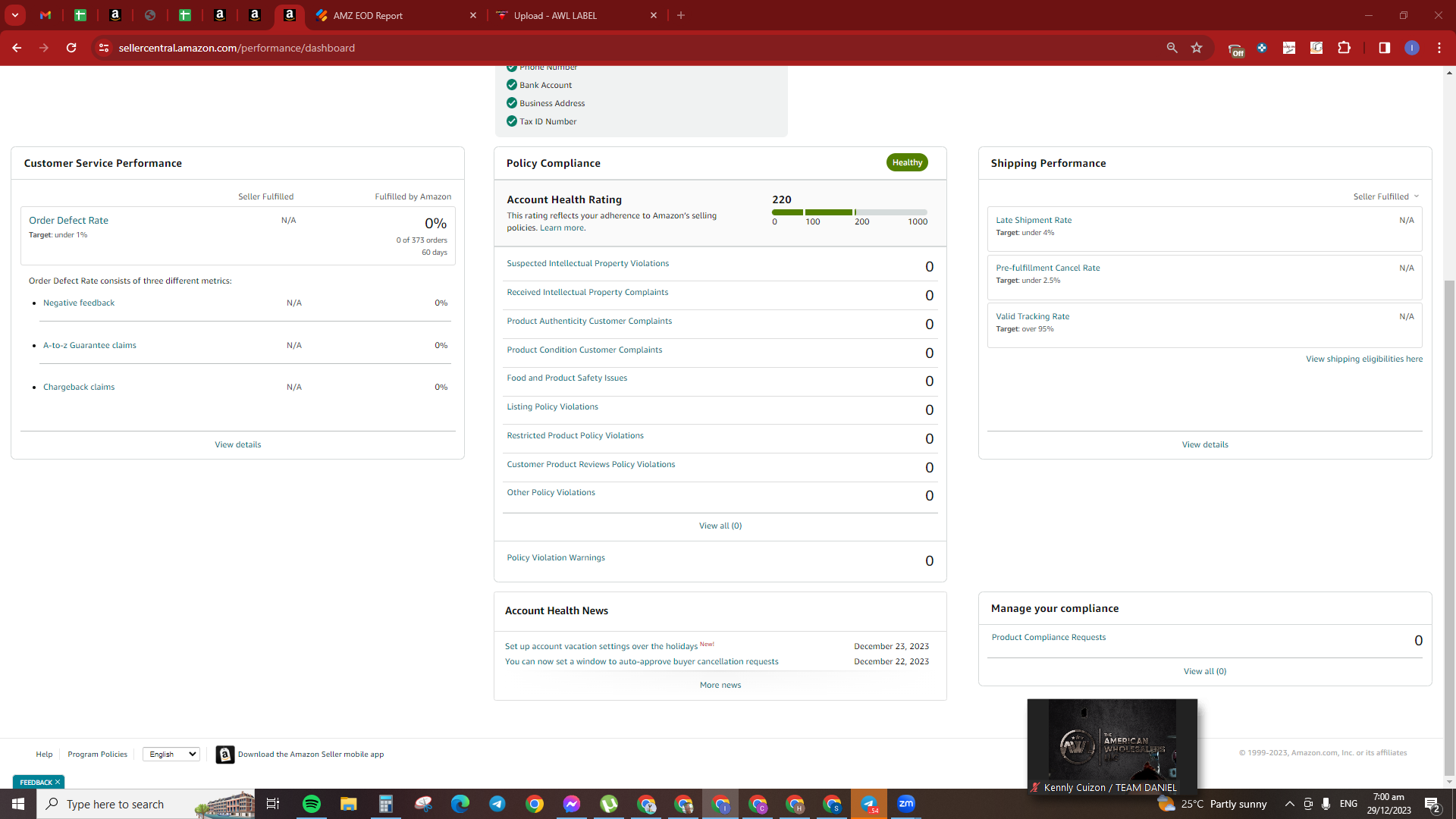This screenshot has height=819, width=1456.
Task: Open the Order Defect Rate link
Action: 68,221
